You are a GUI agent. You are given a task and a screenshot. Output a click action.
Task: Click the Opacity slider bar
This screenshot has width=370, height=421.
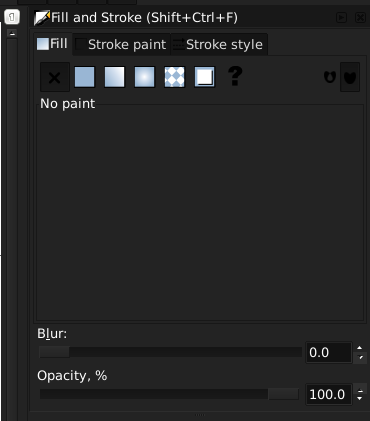pos(169,394)
